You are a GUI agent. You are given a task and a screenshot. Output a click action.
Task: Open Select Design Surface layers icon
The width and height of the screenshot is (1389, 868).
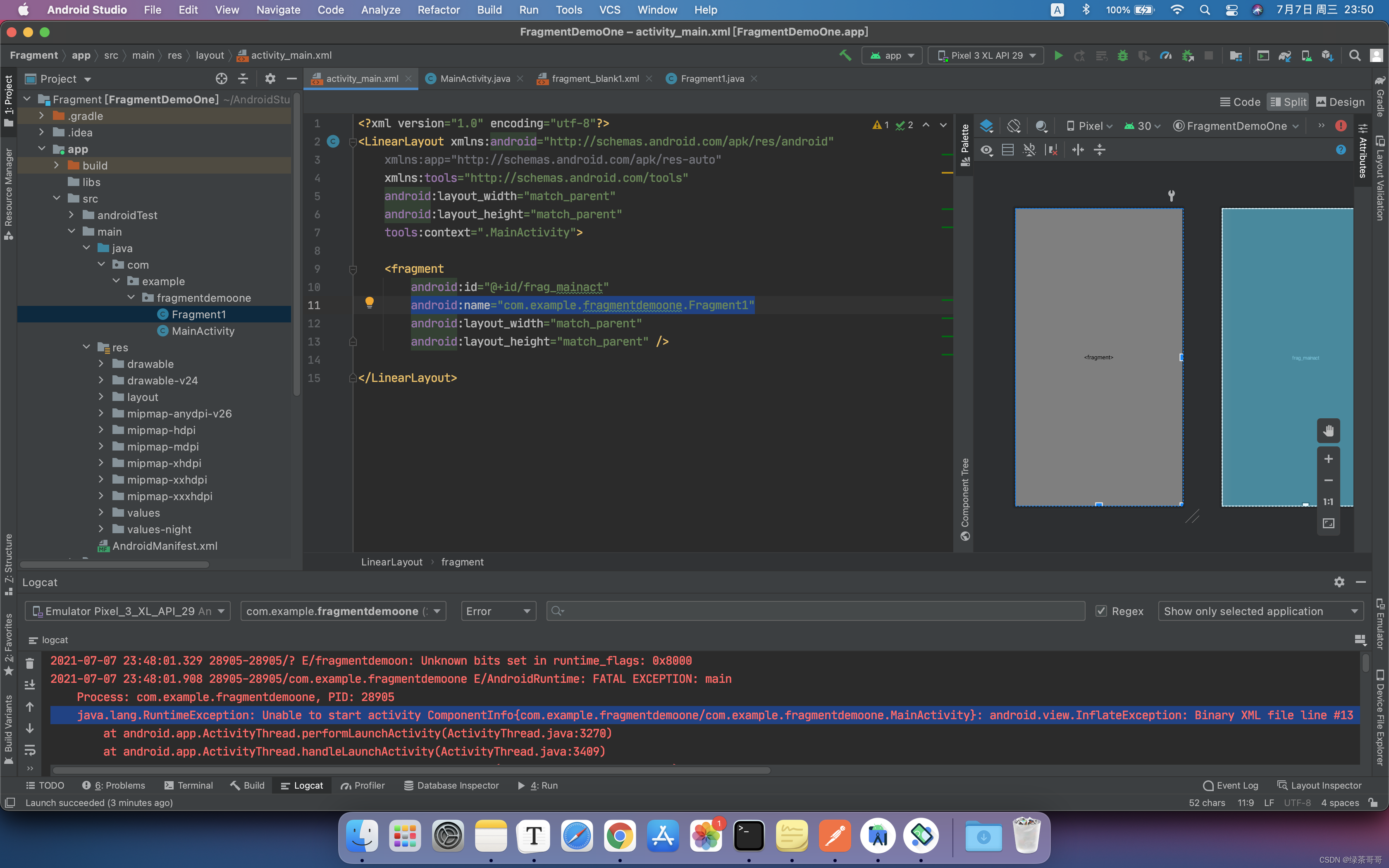[x=986, y=126]
